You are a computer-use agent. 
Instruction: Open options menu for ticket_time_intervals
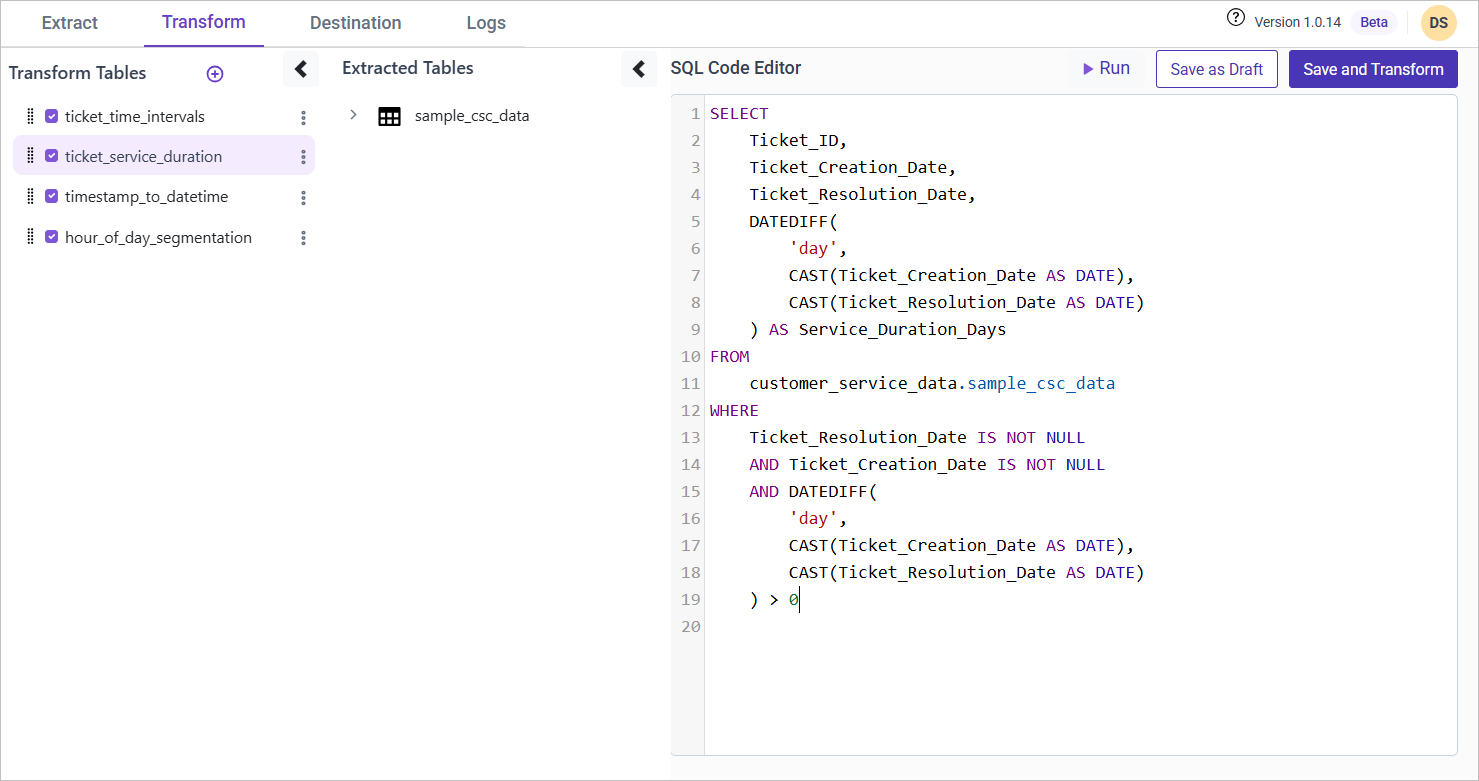click(303, 118)
